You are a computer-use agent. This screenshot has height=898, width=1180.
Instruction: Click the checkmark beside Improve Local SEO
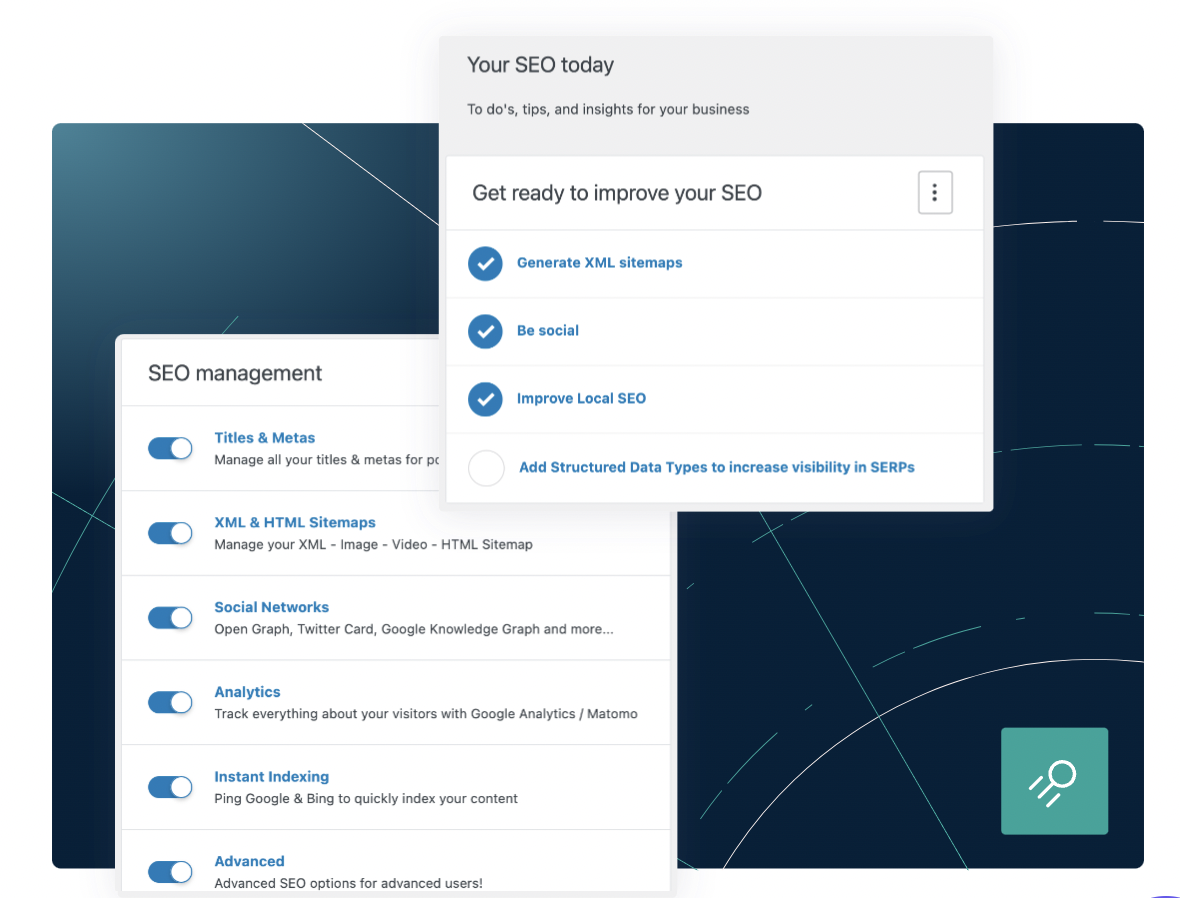485,399
